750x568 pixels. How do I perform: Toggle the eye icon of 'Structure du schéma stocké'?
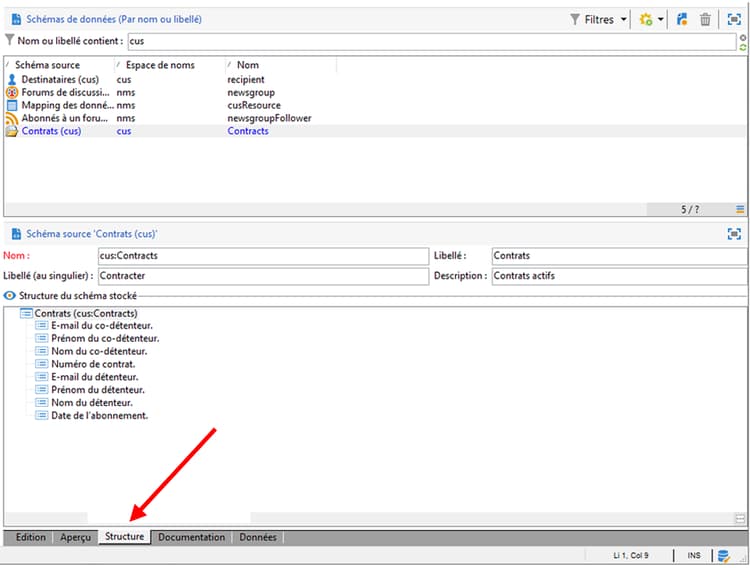coord(10,296)
